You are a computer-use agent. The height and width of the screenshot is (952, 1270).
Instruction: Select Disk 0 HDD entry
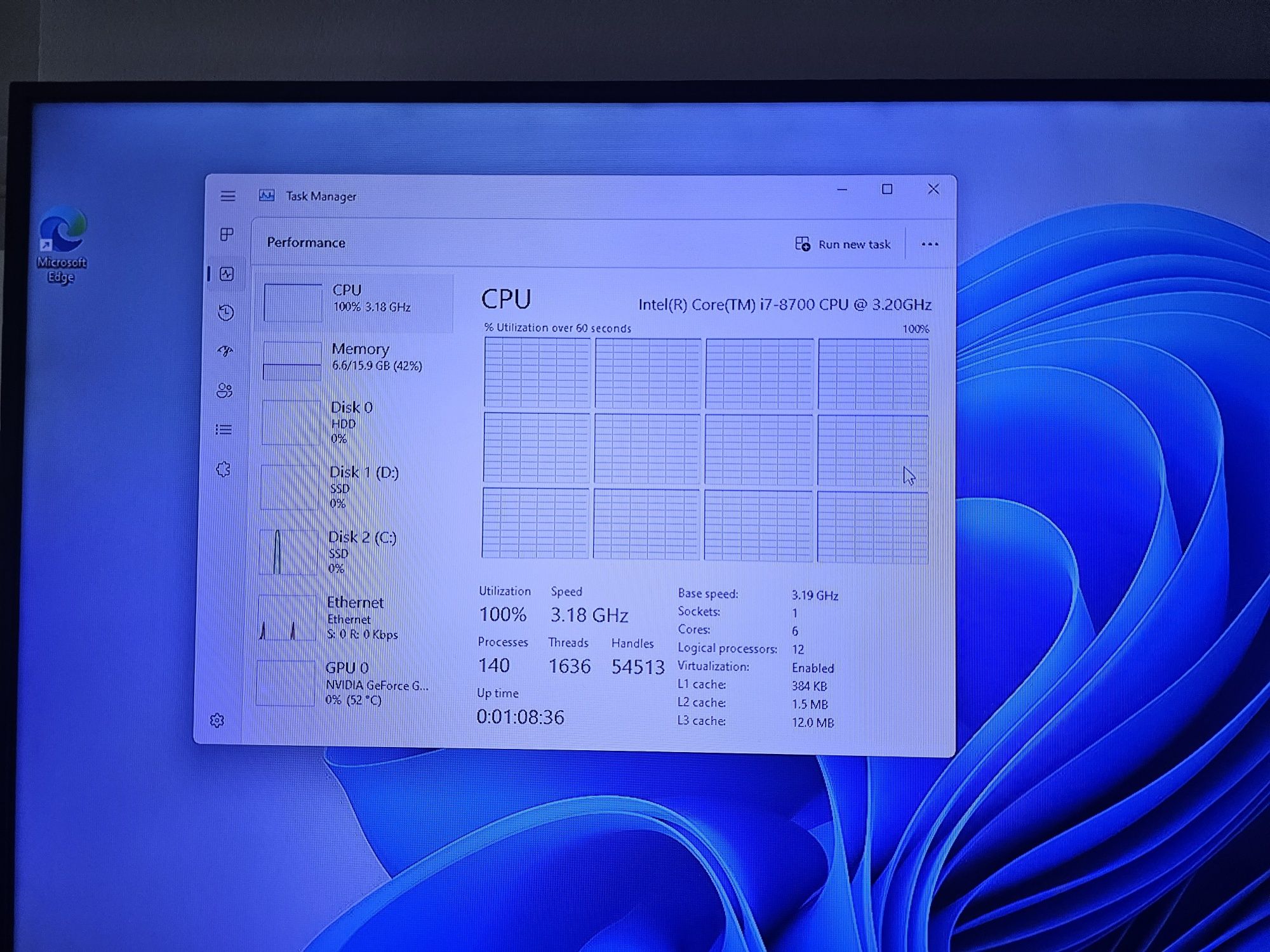point(354,422)
